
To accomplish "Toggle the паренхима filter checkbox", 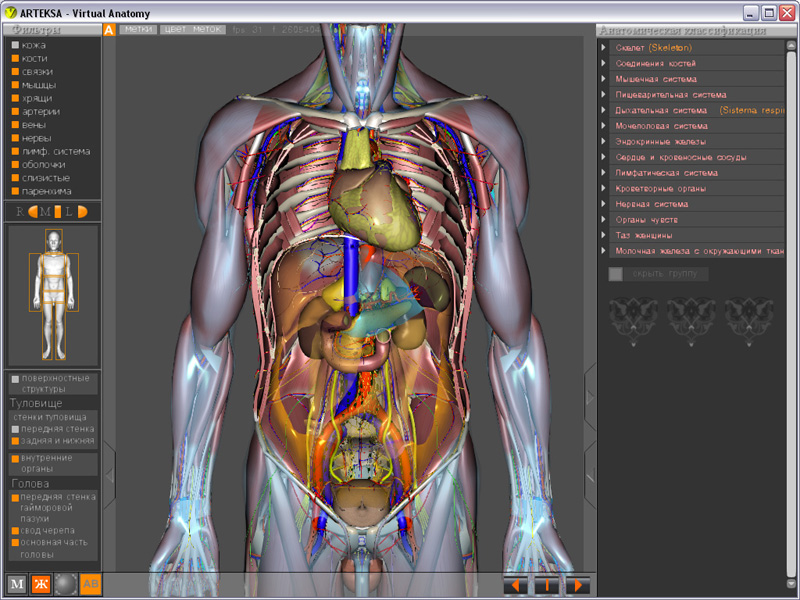I will point(15,191).
